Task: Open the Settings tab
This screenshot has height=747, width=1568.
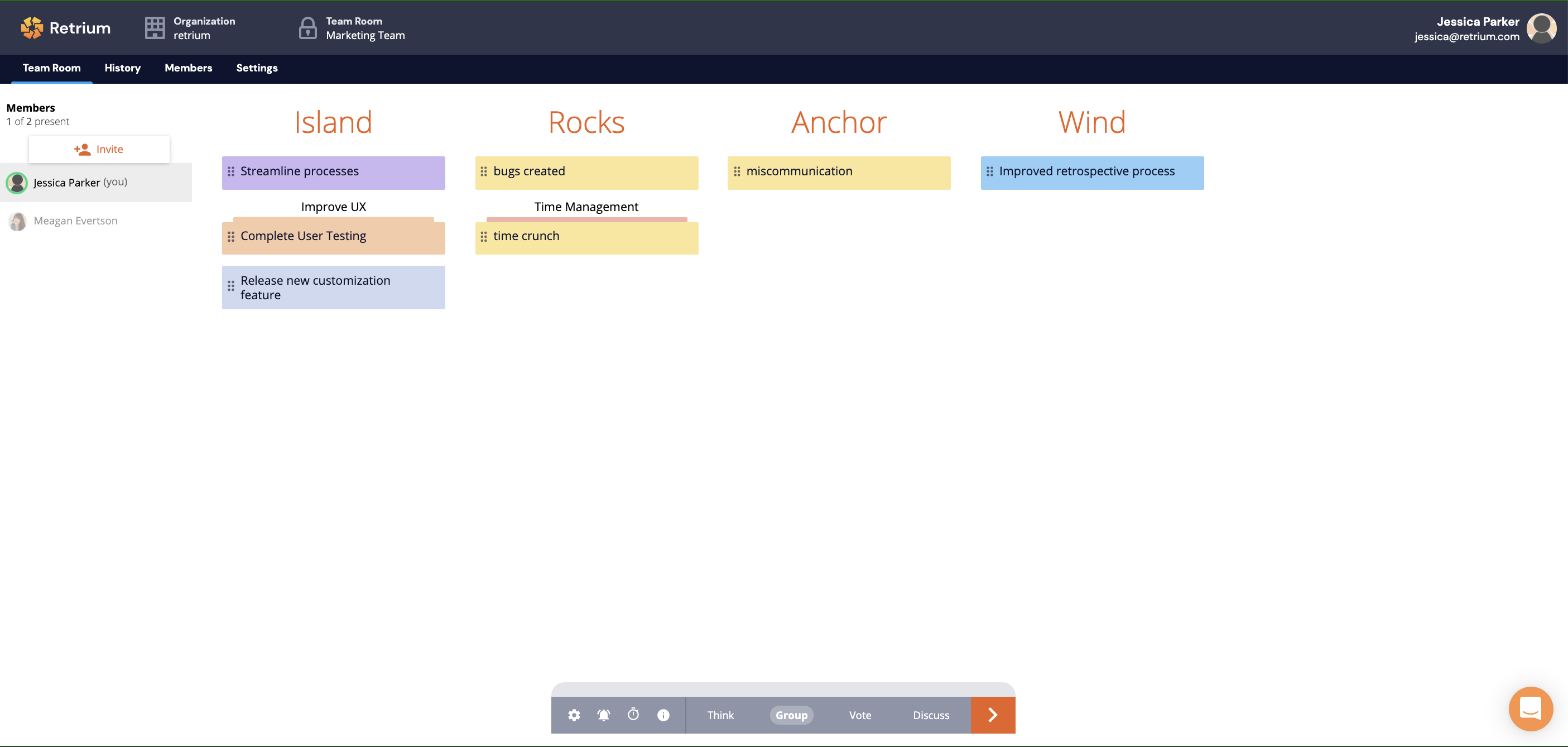Action: tap(256, 68)
